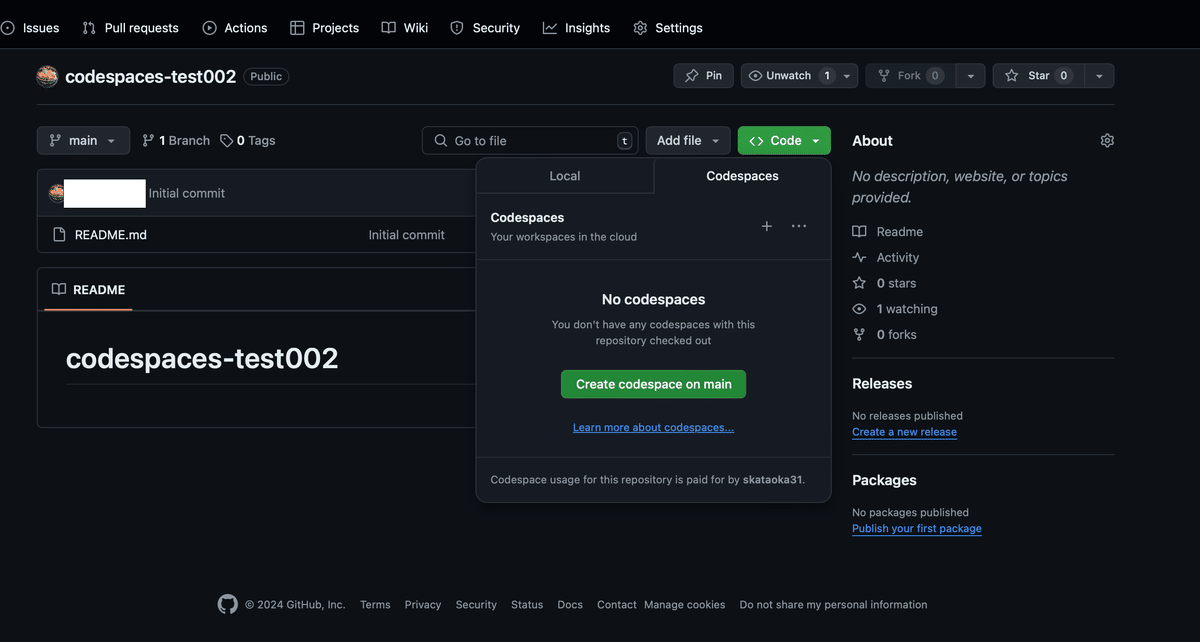Screen dimensions: 1200x642
Task: Click the plus icon to create a new codespace
Action: [766, 226]
